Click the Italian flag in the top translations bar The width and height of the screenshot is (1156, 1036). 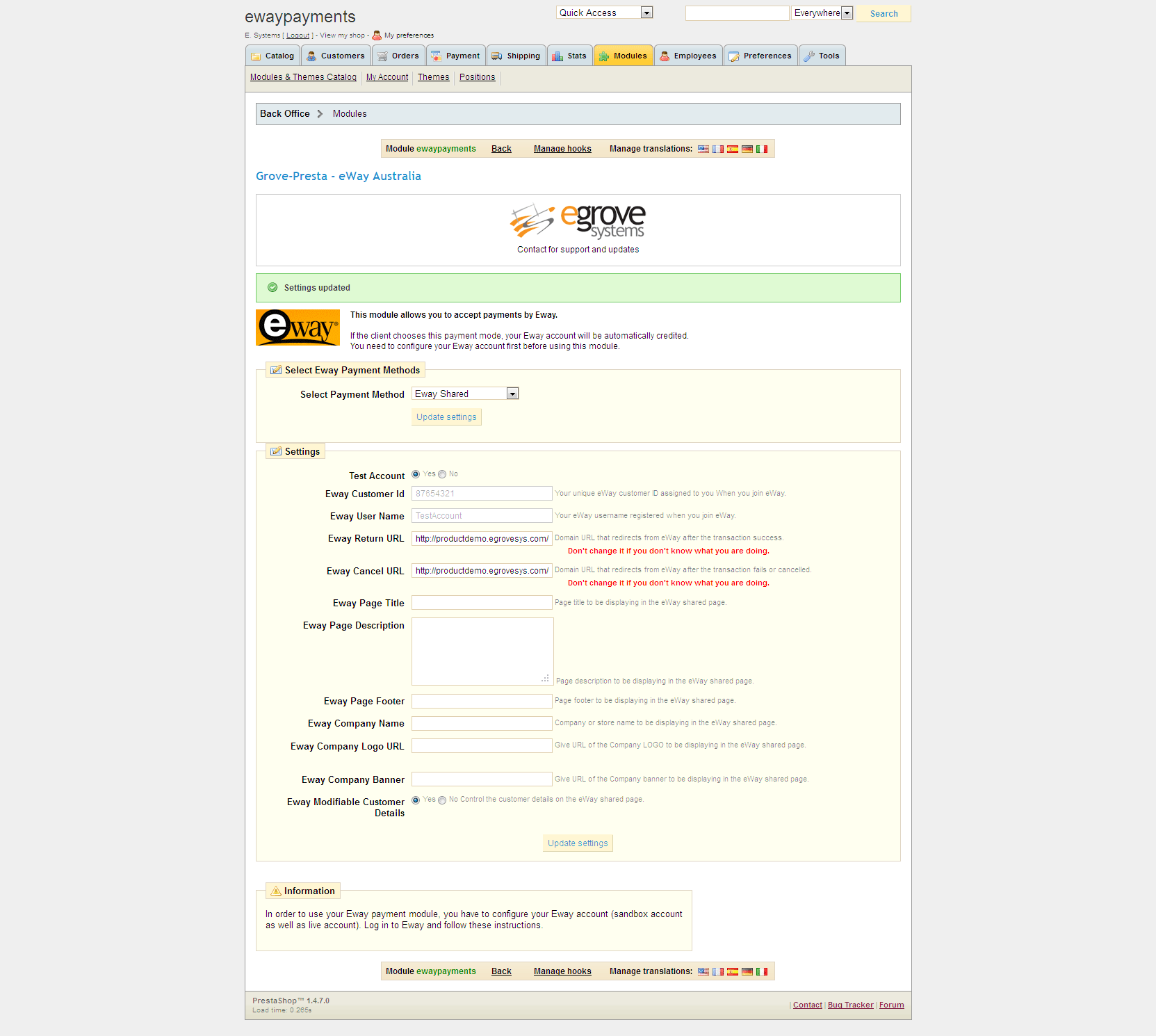click(762, 149)
